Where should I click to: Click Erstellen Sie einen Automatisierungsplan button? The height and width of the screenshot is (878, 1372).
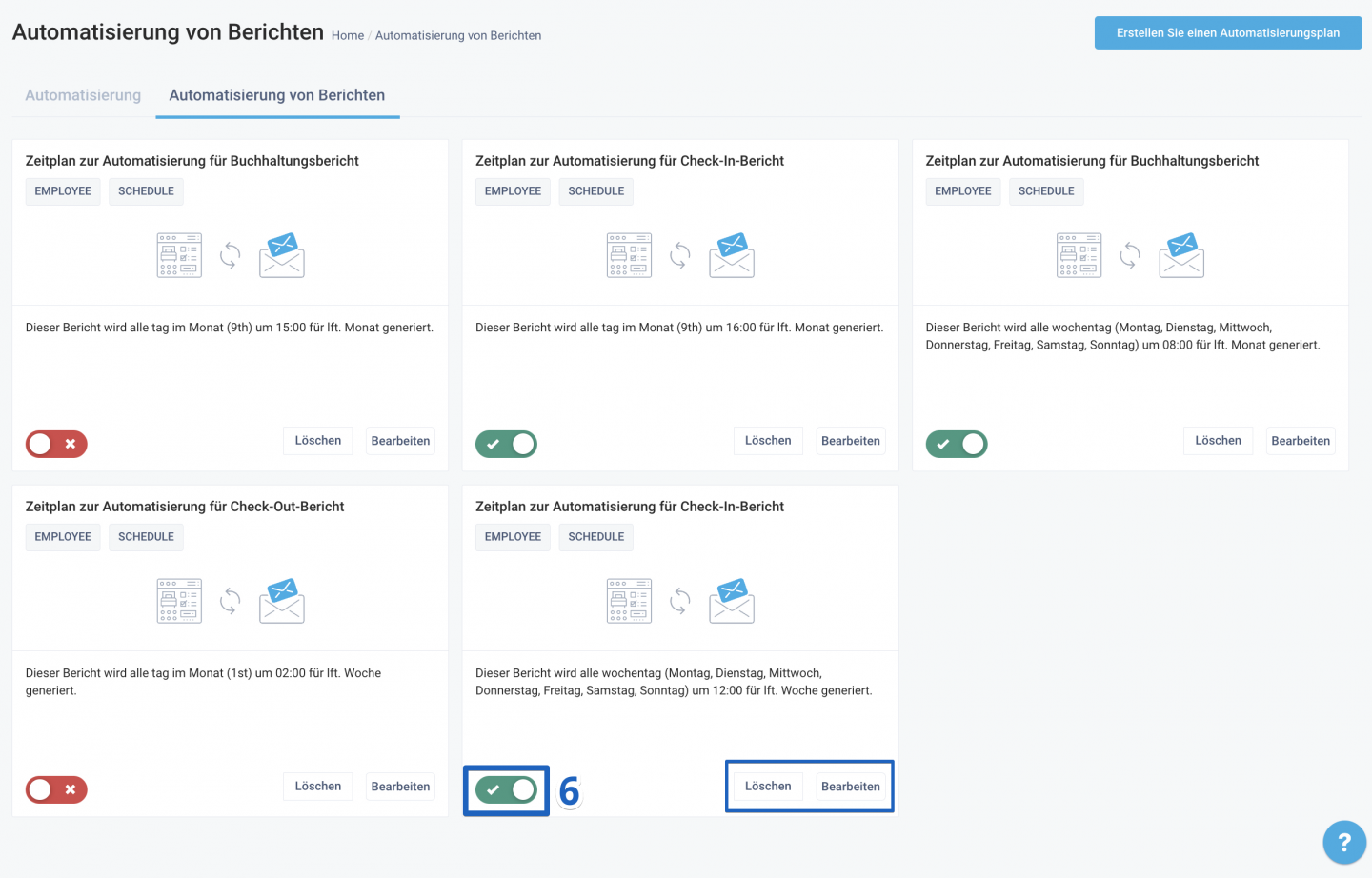point(1227,33)
